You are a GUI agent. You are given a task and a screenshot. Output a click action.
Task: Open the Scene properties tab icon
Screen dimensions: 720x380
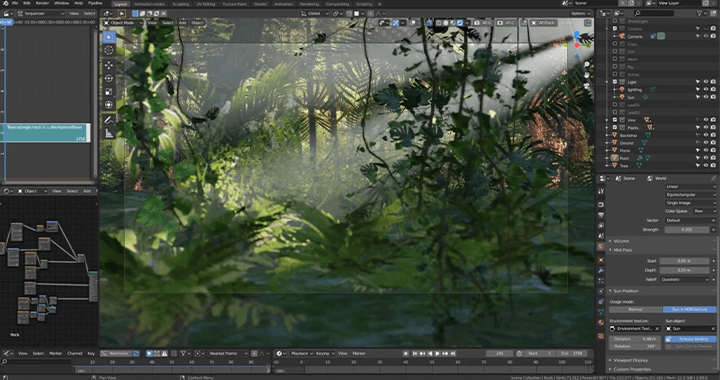click(x=601, y=236)
